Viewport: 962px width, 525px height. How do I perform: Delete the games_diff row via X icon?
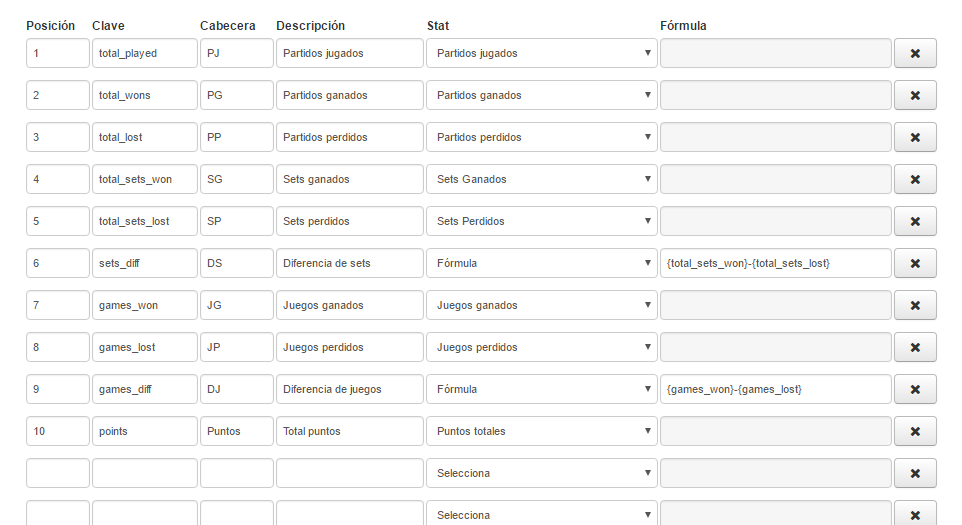(x=915, y=389)
